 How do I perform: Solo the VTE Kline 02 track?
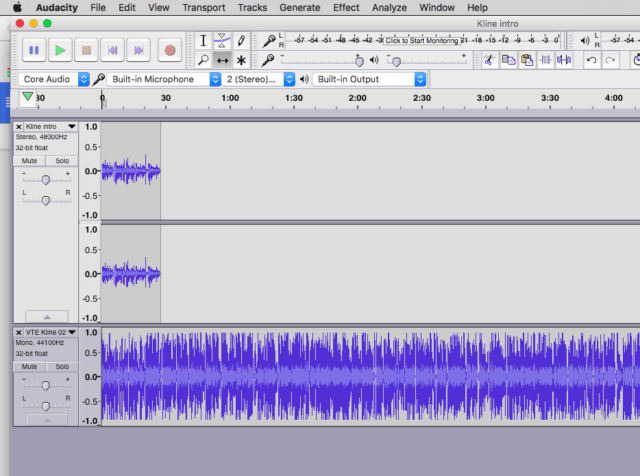point(62,367)
